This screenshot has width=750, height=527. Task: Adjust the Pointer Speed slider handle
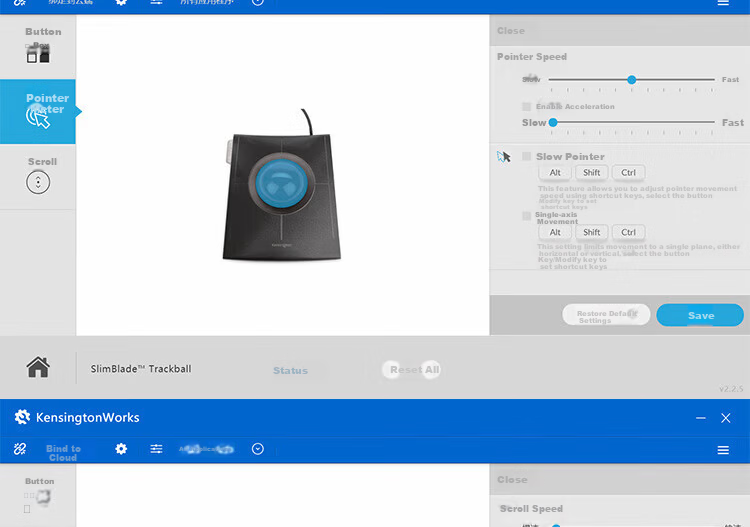click(x=631, y=79)
